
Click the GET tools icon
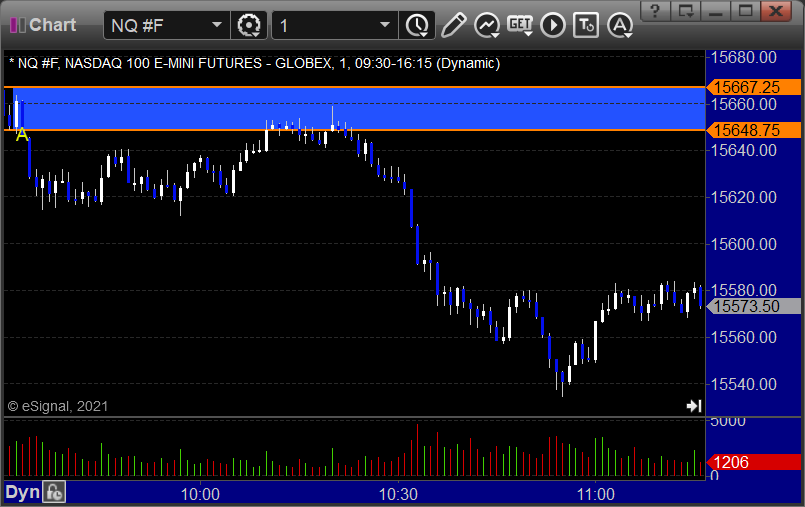pos(520,25)
